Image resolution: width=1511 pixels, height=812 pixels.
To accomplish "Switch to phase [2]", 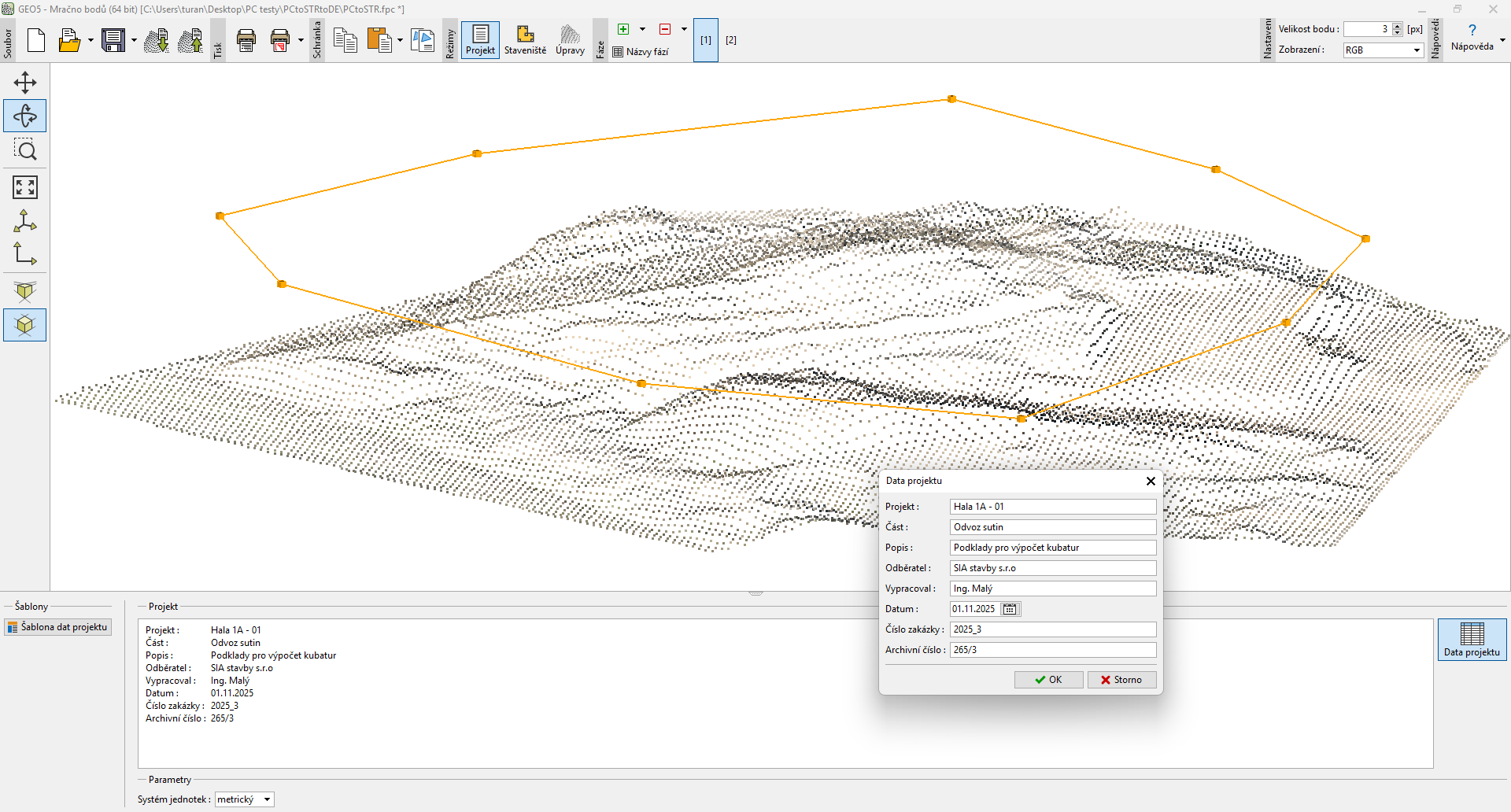I will [731, 40].
